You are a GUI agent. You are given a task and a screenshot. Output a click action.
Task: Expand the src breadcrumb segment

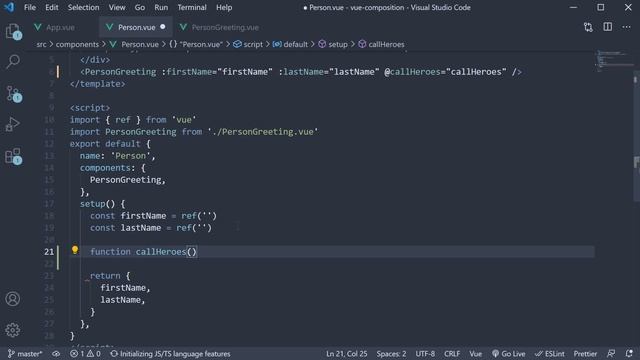click(41, 44)
